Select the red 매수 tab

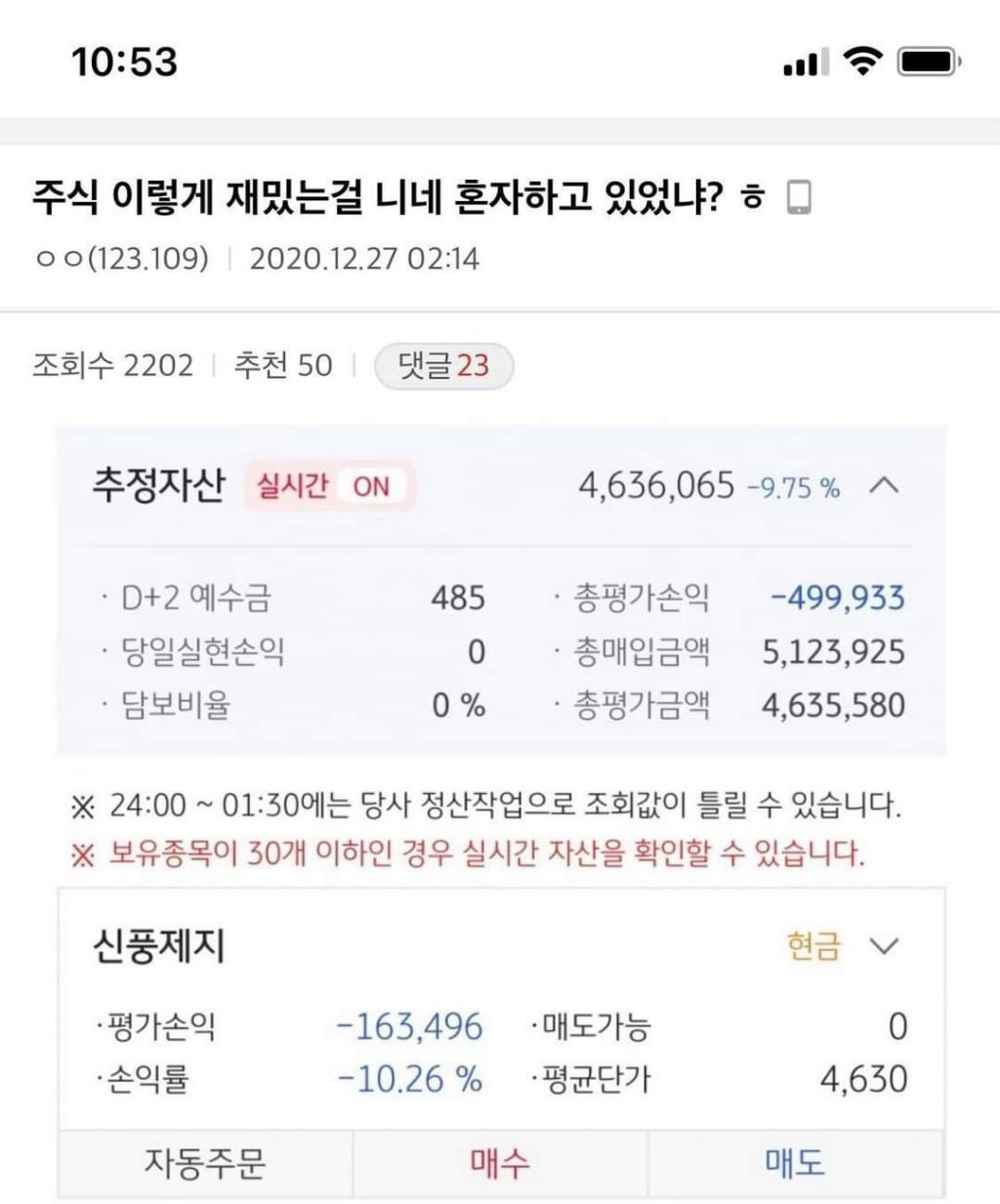(500, 1162)
